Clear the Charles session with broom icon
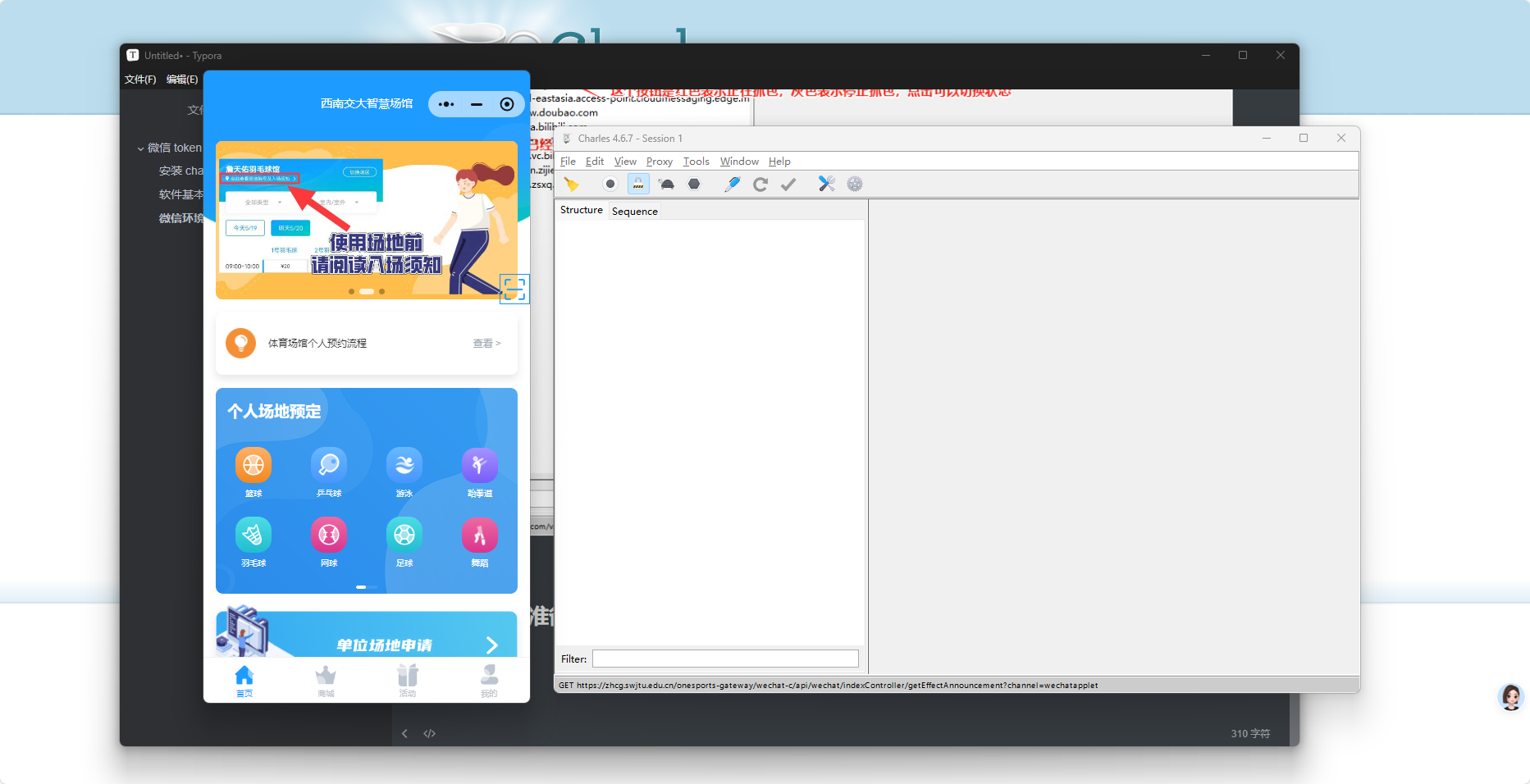 (572, 185)
